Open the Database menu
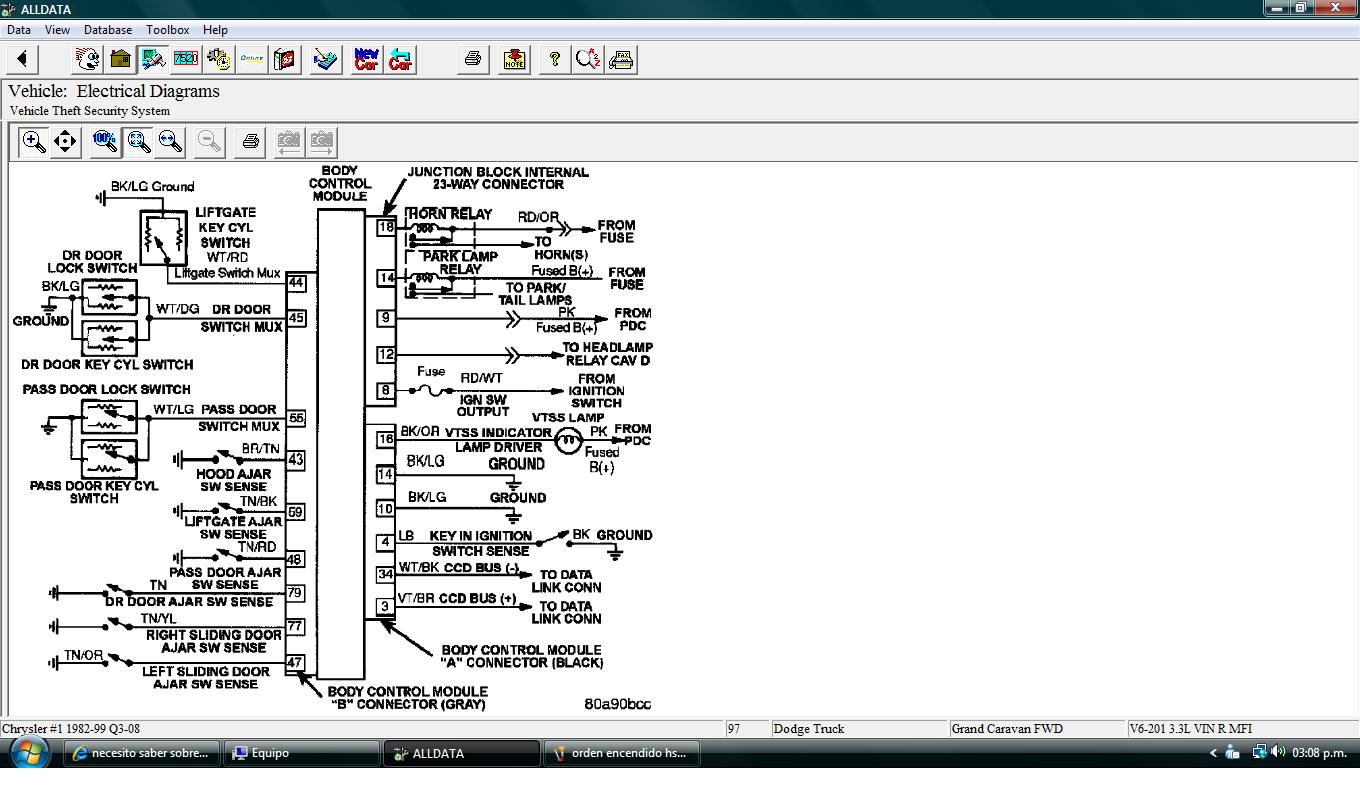This screenshot has height=785, width=1360. coord(108,30)
